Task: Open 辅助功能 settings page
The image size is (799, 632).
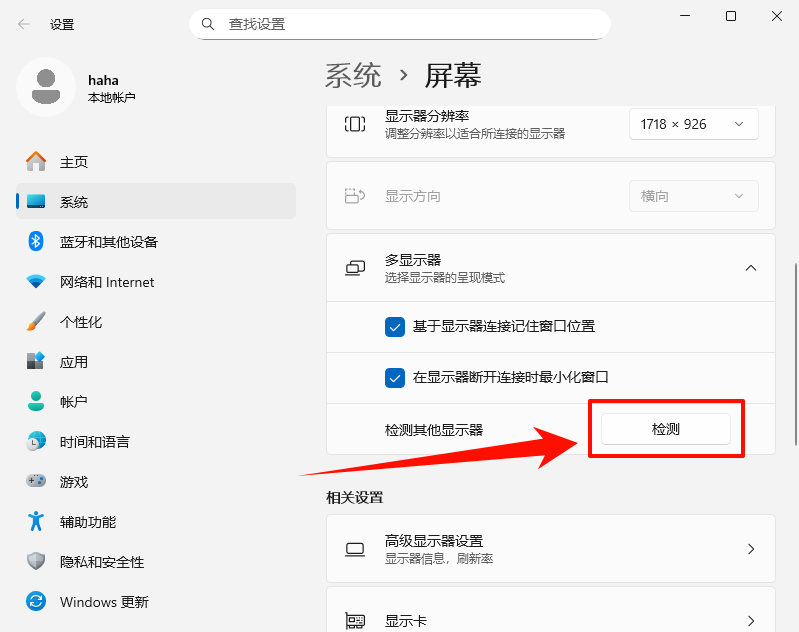Action: coord(156,521)
